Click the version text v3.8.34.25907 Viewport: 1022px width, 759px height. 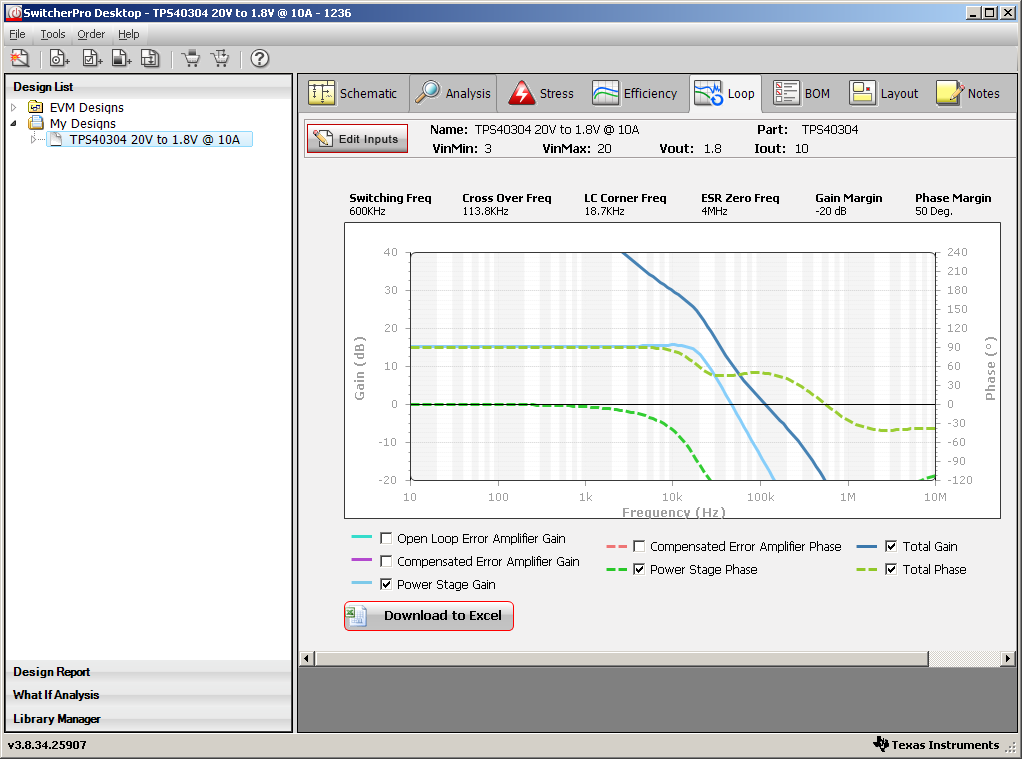click(47, 745)
